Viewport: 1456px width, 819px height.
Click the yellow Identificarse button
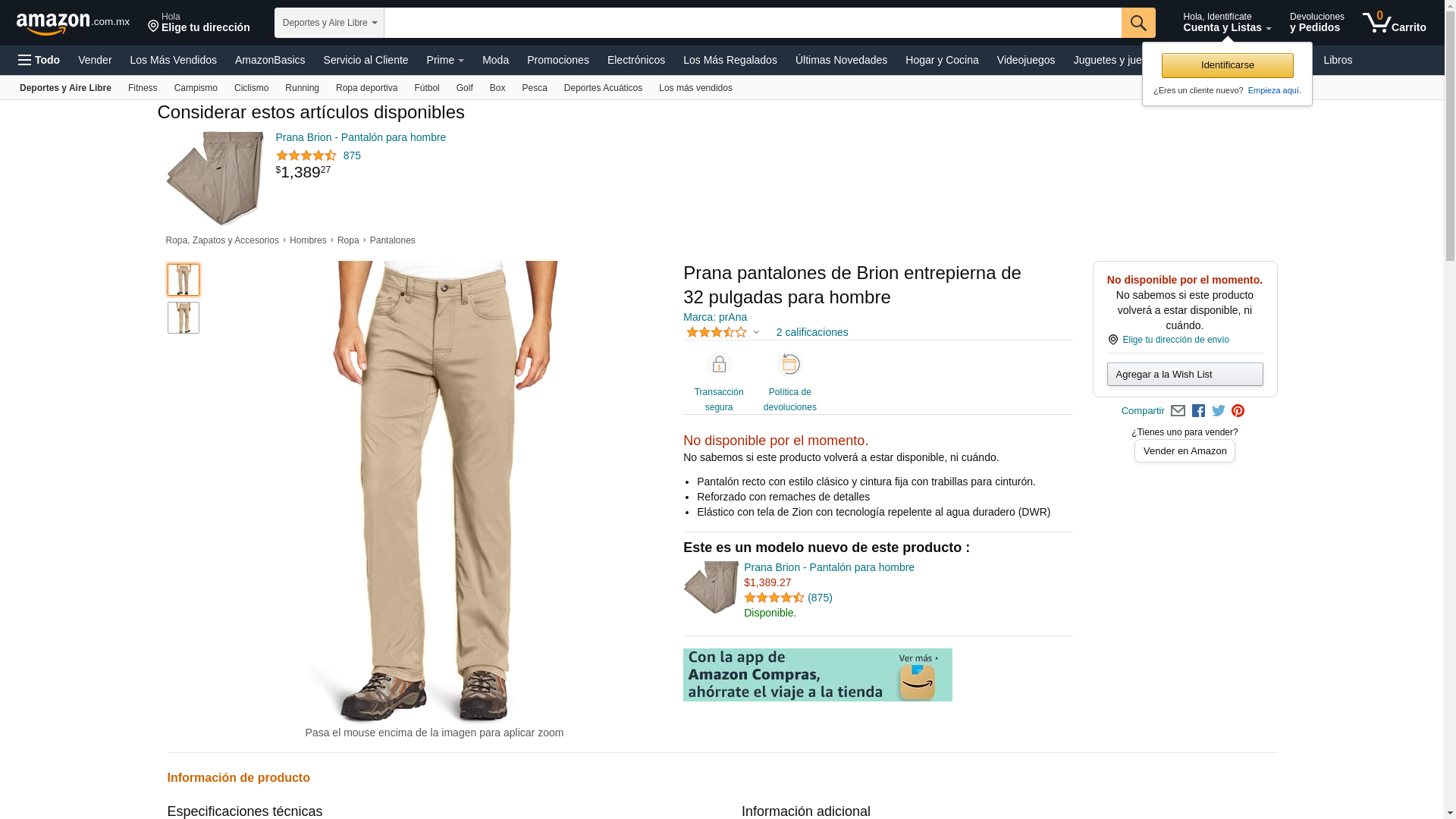coord(1227,65)
